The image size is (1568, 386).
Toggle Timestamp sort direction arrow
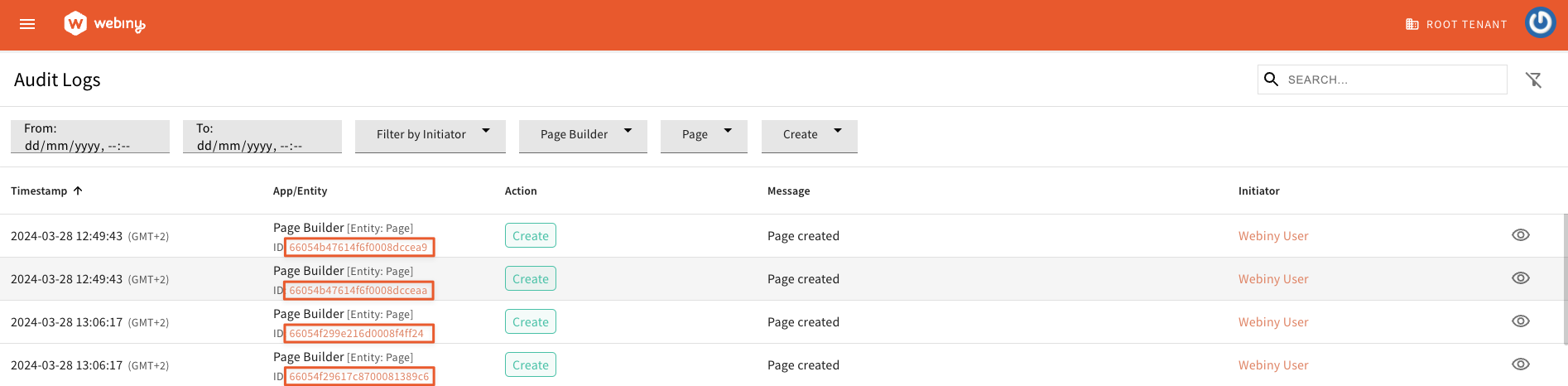click(78, 191)
